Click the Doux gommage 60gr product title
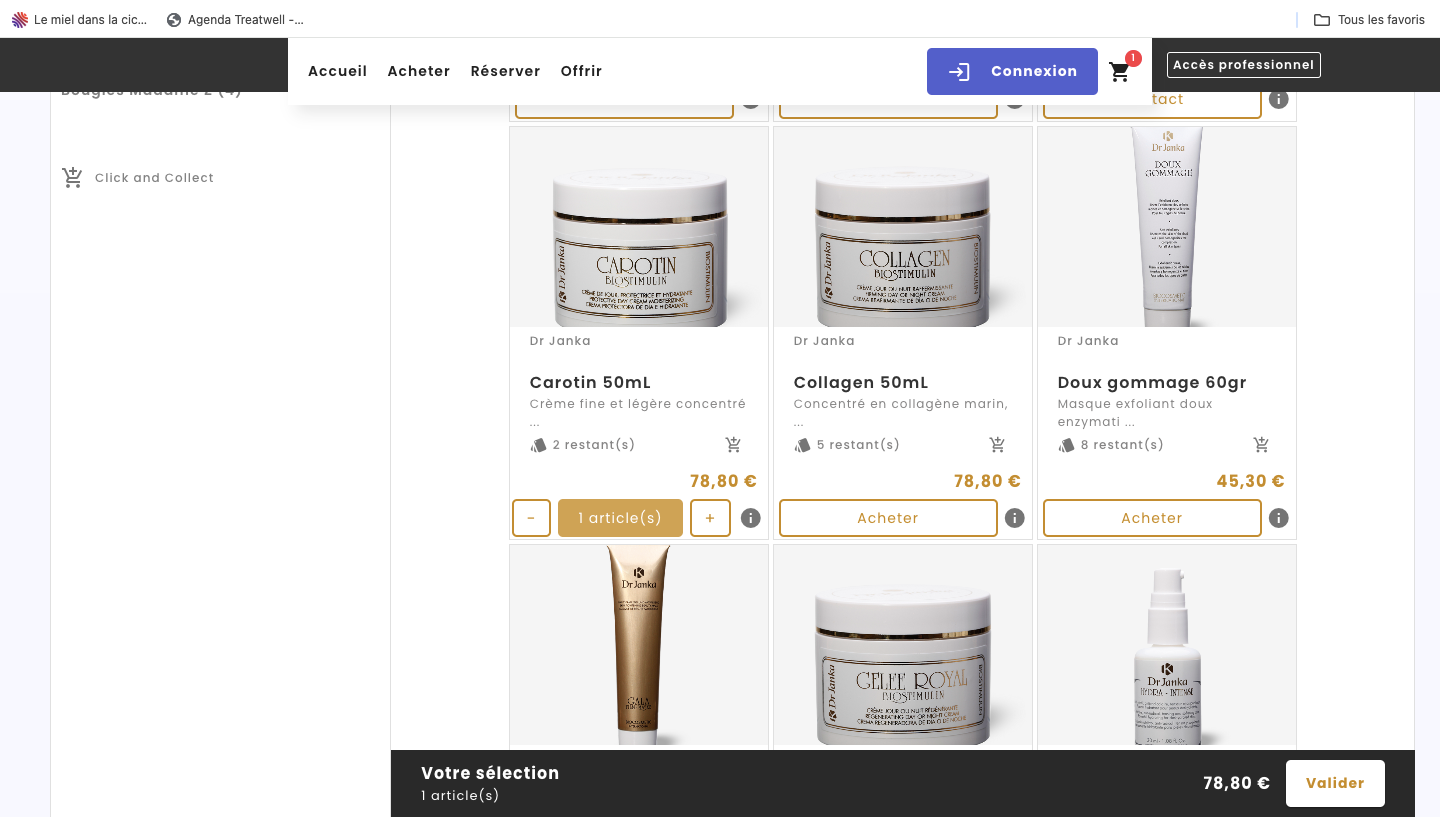This screenshot has width=1440, height=817. [1152, 383]
